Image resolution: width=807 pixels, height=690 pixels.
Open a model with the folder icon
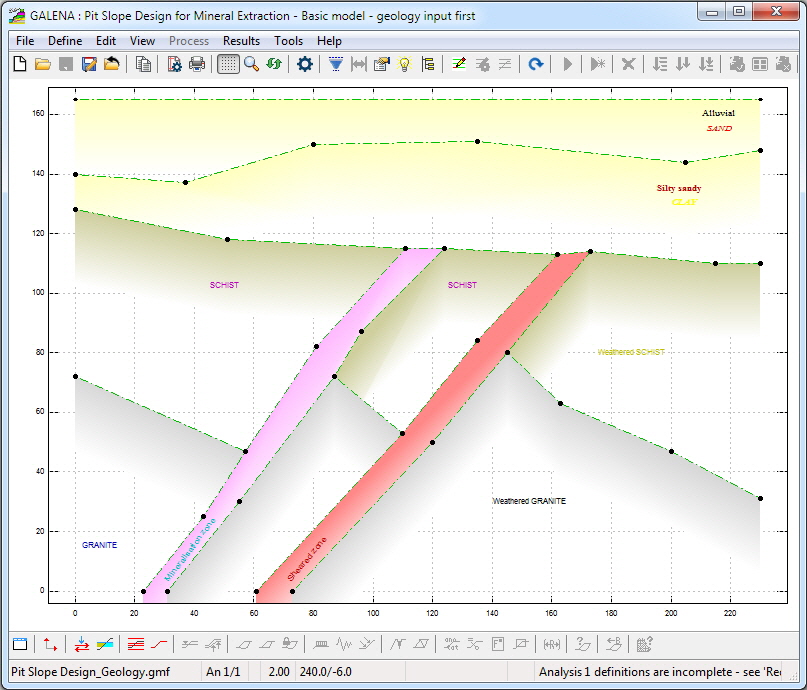(42, 64)
